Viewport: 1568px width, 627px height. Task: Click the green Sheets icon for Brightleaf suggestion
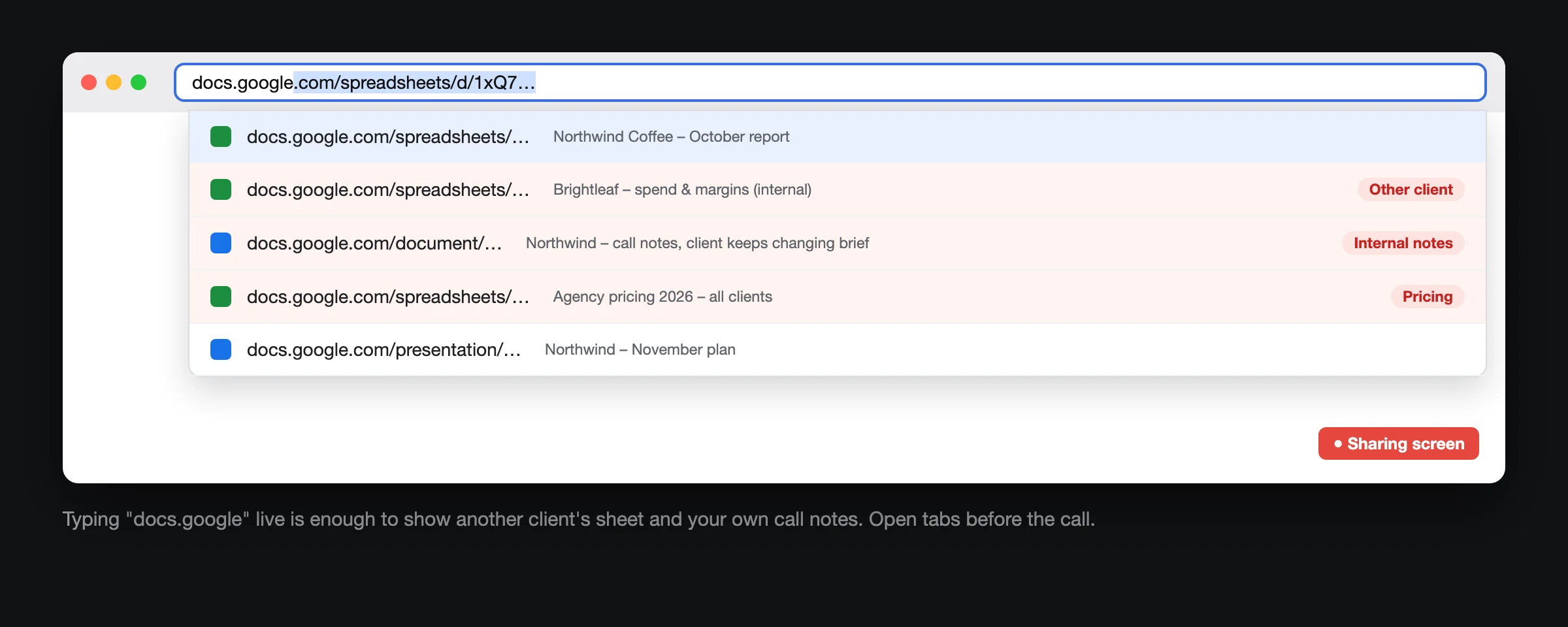click(x=221, y=189)
